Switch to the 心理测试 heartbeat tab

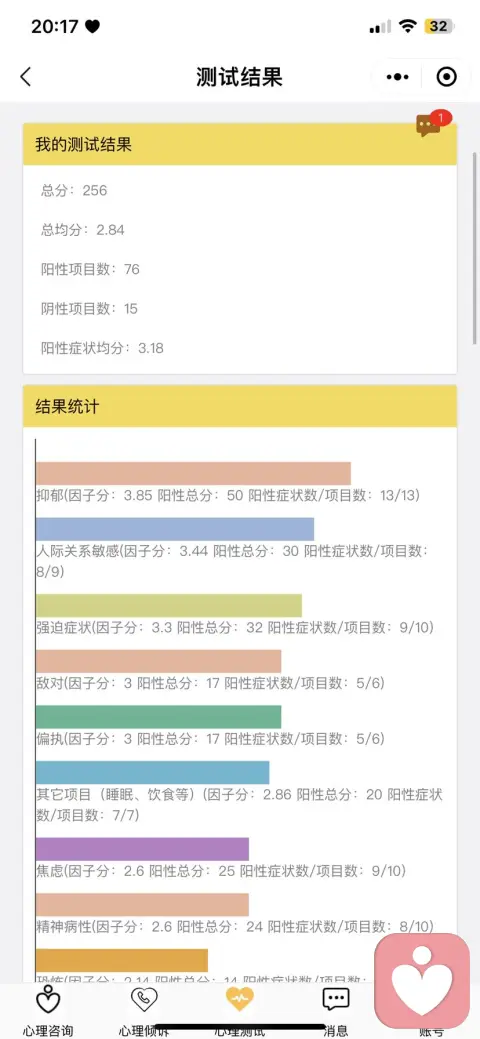pos(239,999)
